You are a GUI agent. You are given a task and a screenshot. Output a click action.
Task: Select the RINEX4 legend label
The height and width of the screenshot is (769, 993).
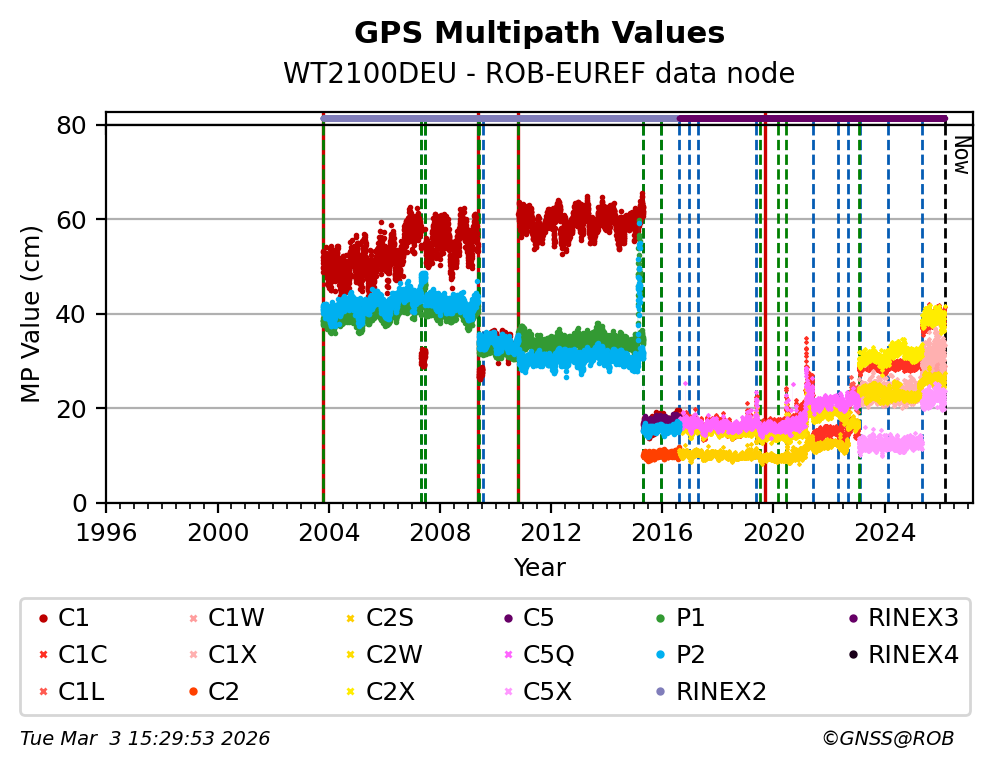(x=912, y=655)
